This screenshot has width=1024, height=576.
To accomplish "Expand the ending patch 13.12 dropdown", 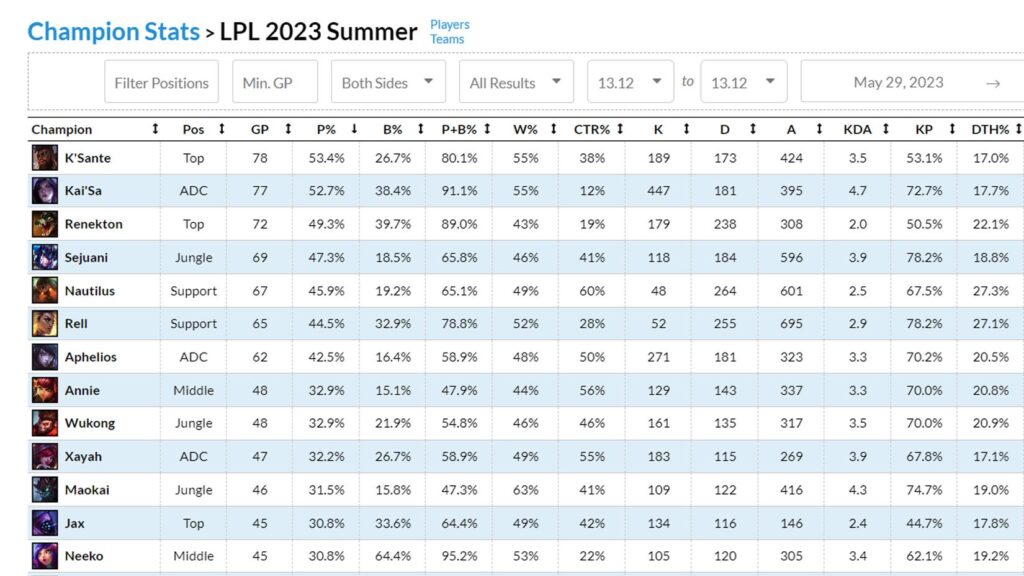I will pos(744,82).
